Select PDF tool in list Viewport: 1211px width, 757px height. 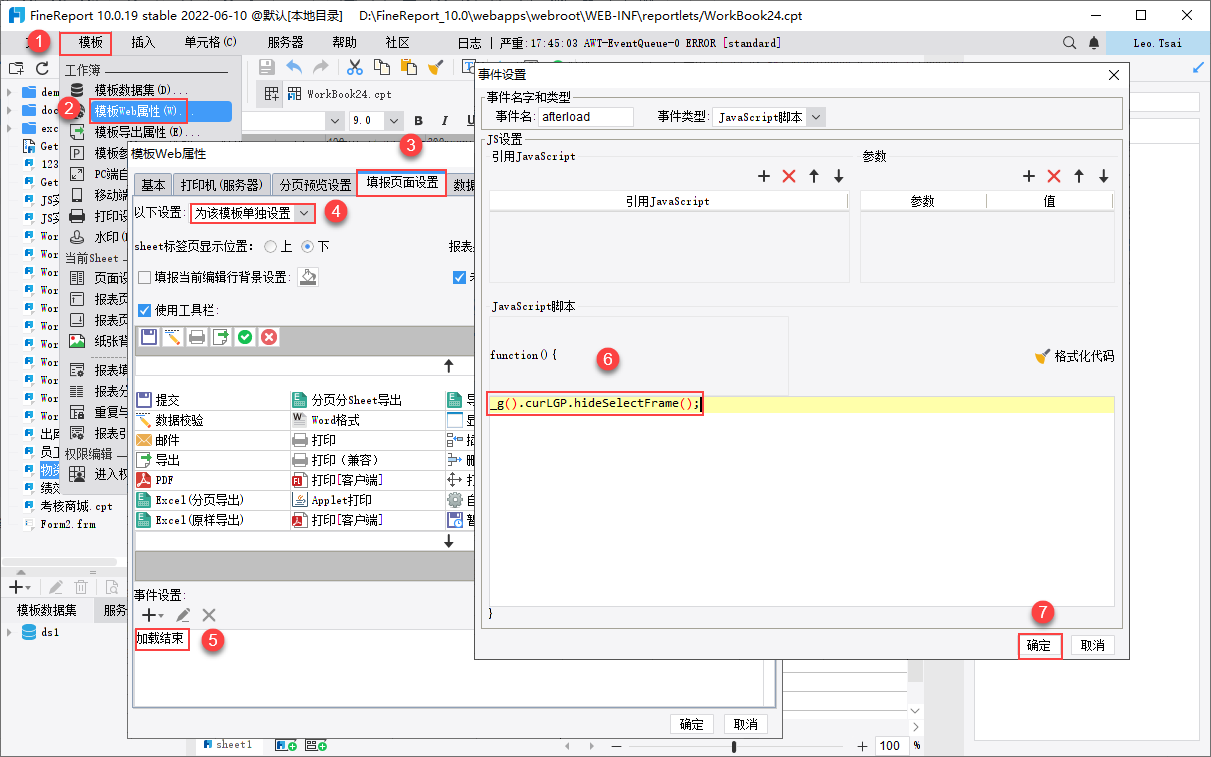pos(212,480)
